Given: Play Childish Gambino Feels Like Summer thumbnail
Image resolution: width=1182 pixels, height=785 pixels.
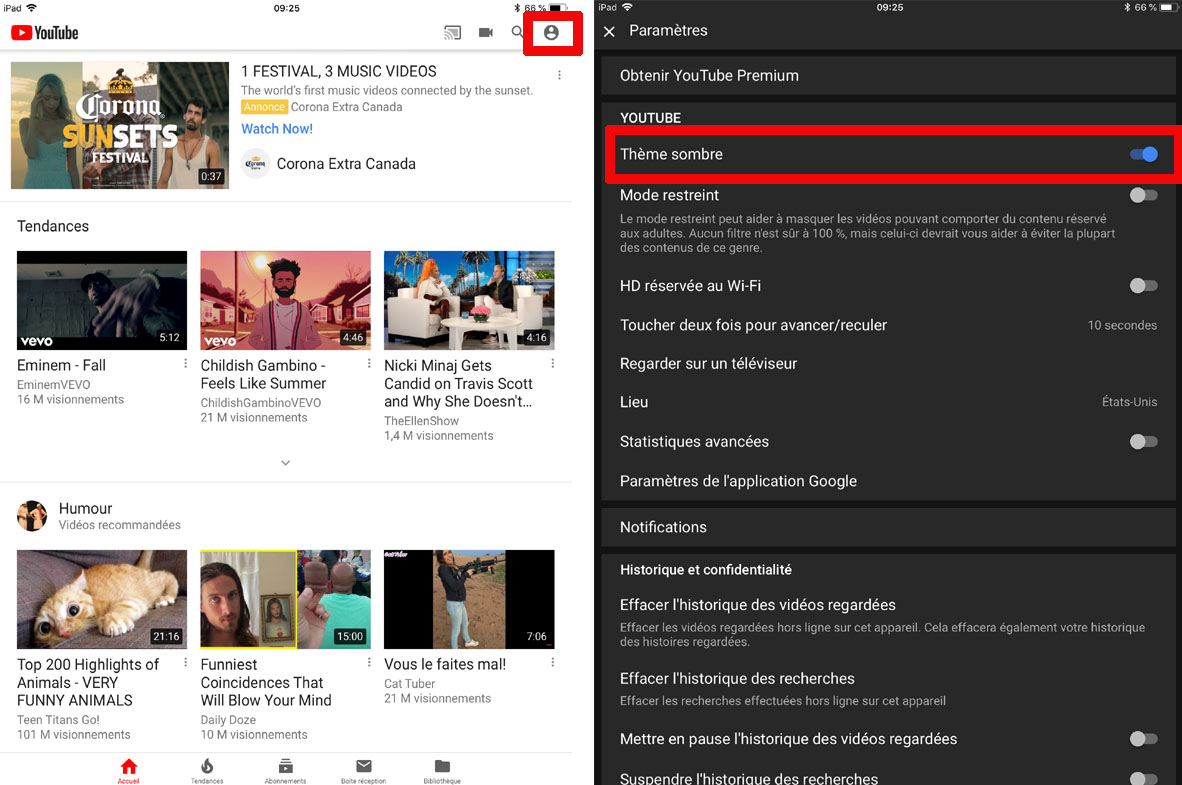Looking at the screenshot, I should [286, 300].
